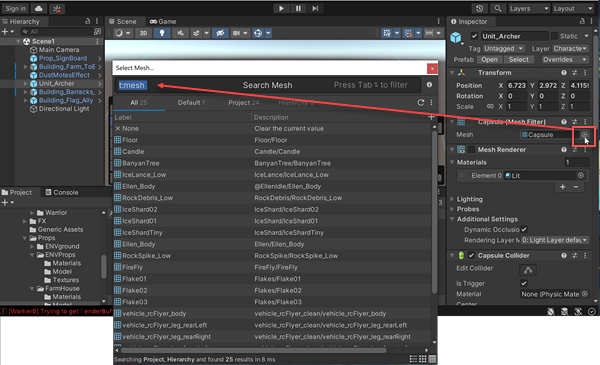Click the Open prefab button

pyautogui.click(x=489, y=60)
